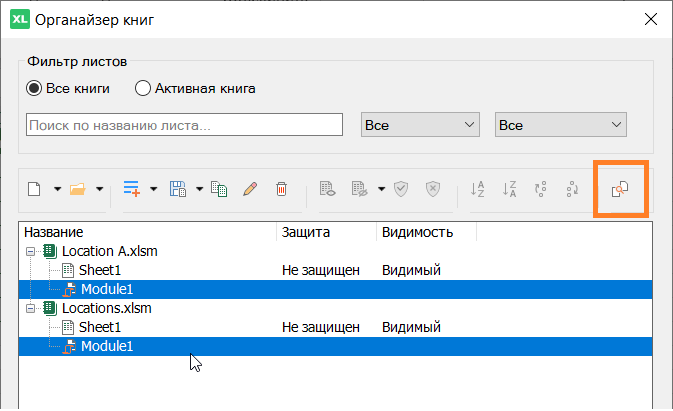Click the highlighted search sheets icon
Screen dimensions: 673x411
[x=620, y=189]
